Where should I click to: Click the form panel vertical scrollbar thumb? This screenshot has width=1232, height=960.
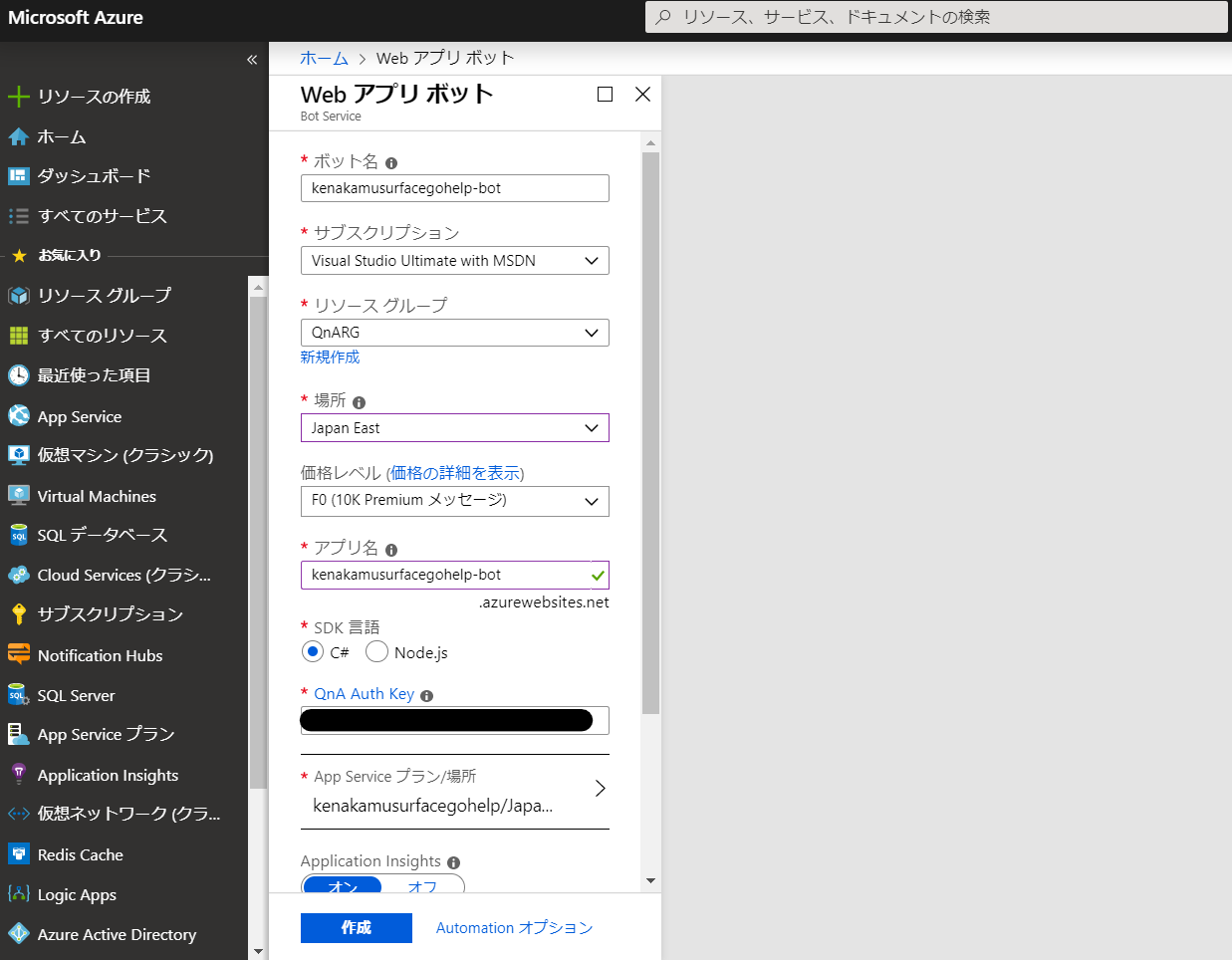coord(651,433)
